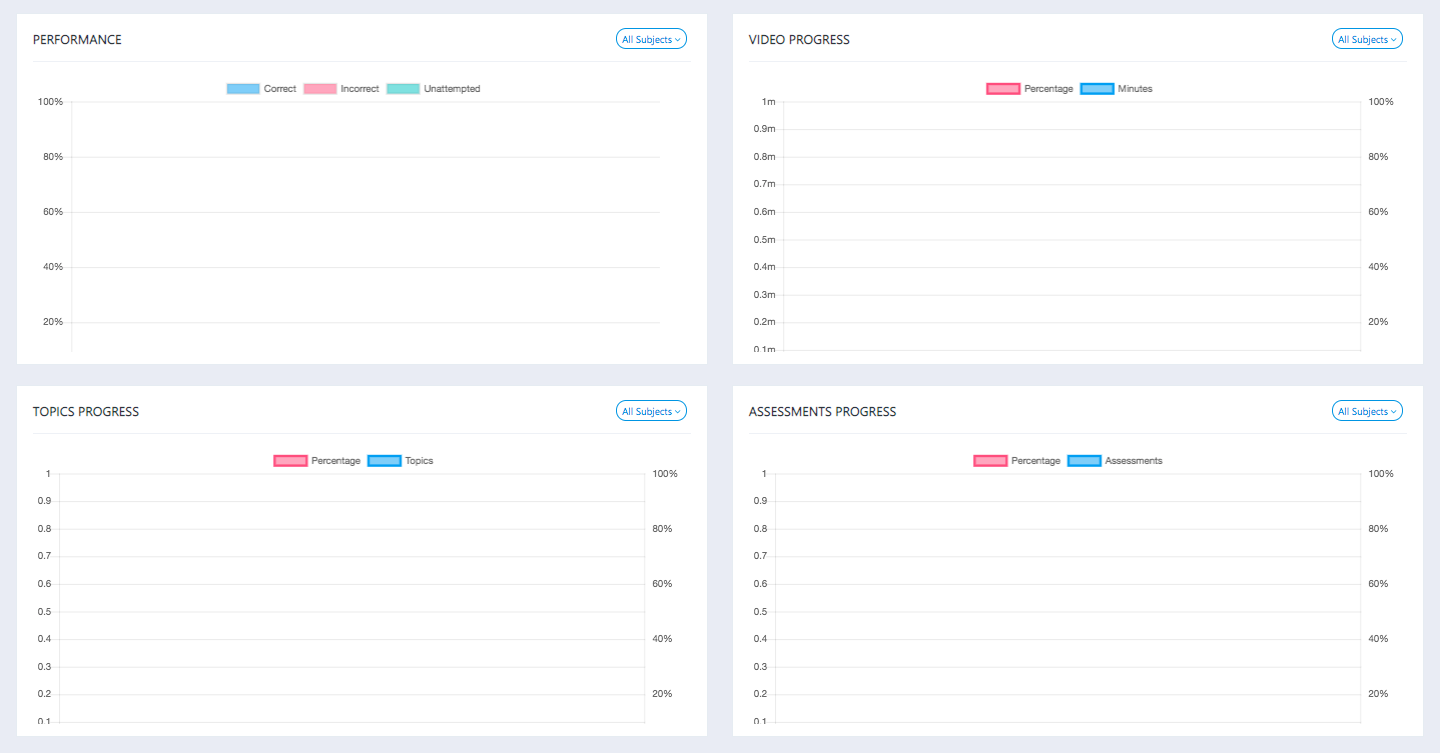The width and height of the screenshot is (1440, 753).
Task: Open All Subjects dropdown in Assessments Progress panel
Action: click(x=1367, y=411)
